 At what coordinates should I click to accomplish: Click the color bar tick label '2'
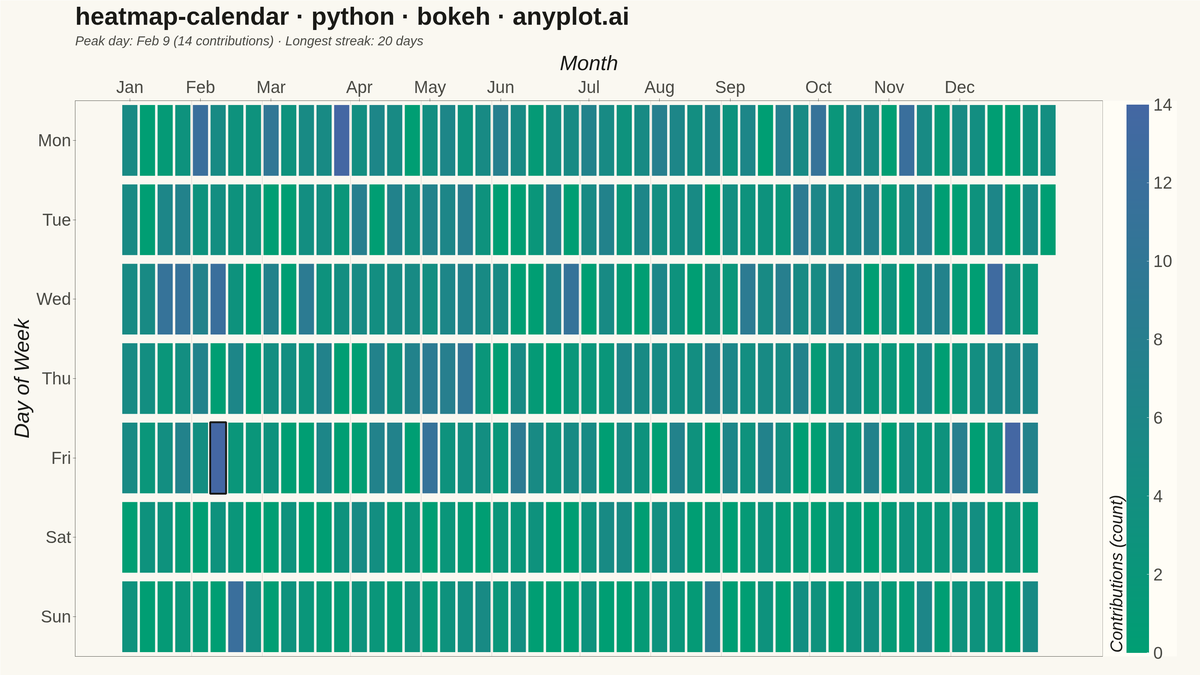[1158, 575]
